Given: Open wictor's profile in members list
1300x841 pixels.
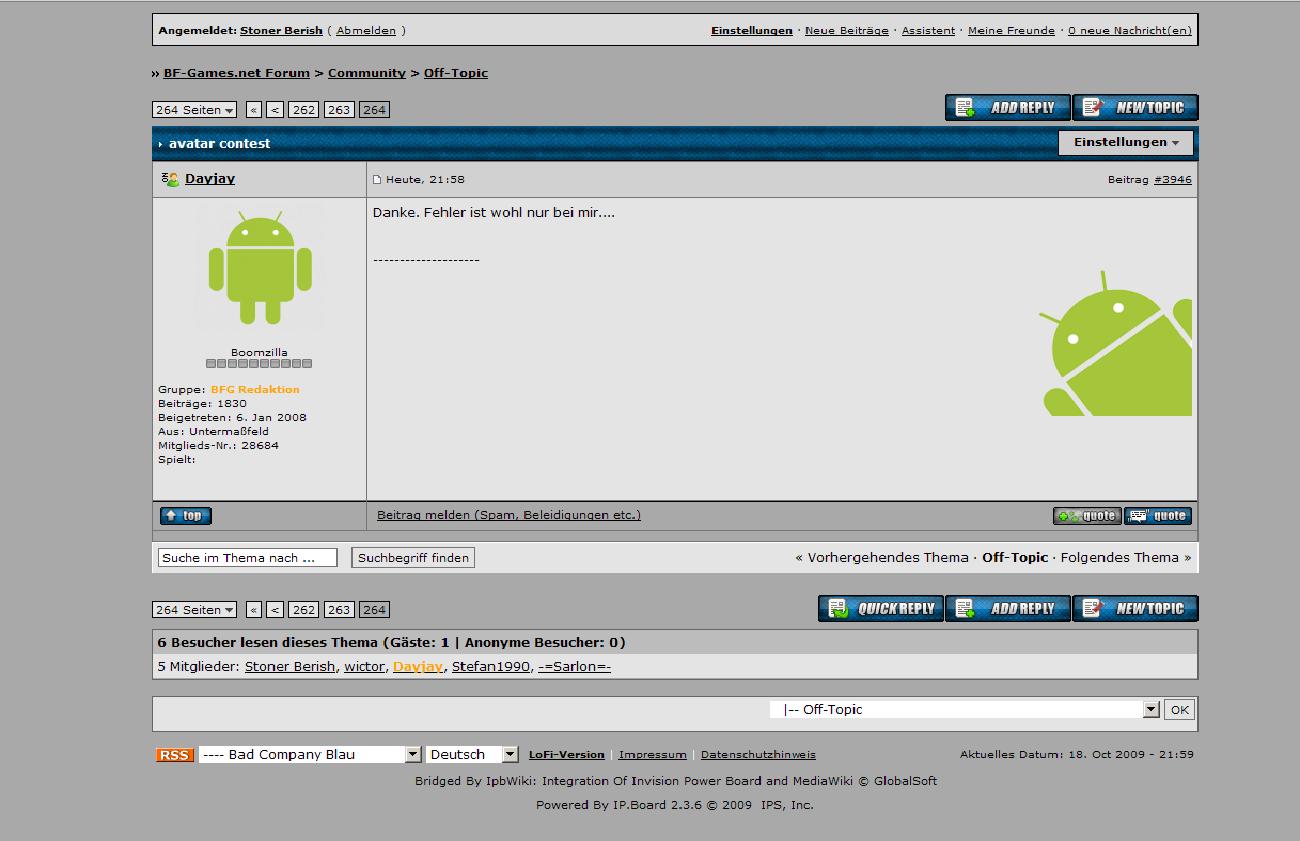Looking at the screenshot, I should tap(365, 667).
